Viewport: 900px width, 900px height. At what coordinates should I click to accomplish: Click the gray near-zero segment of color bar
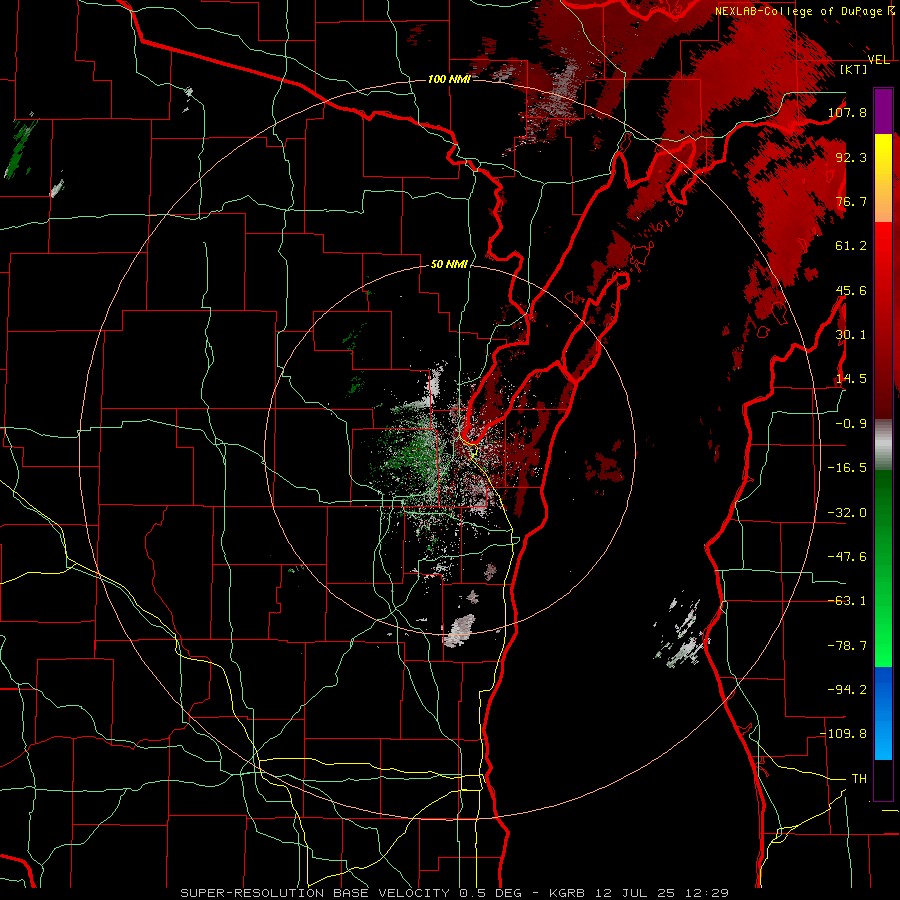coord(883,445)
